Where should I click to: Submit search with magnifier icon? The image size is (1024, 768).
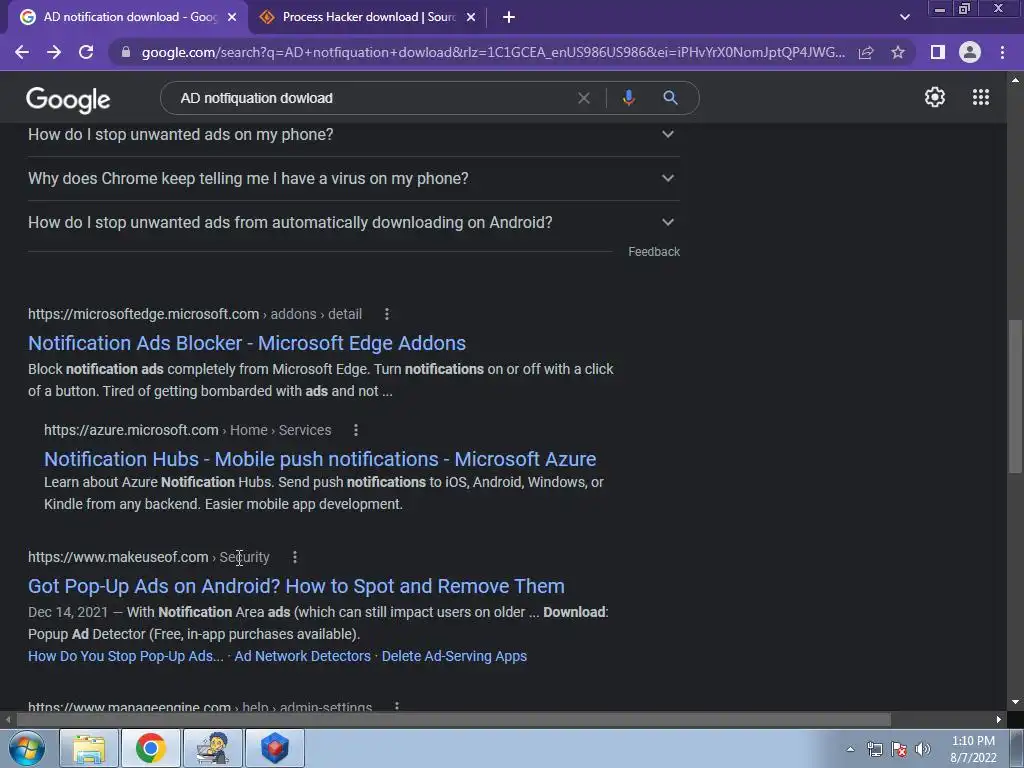tap(670, 98)
